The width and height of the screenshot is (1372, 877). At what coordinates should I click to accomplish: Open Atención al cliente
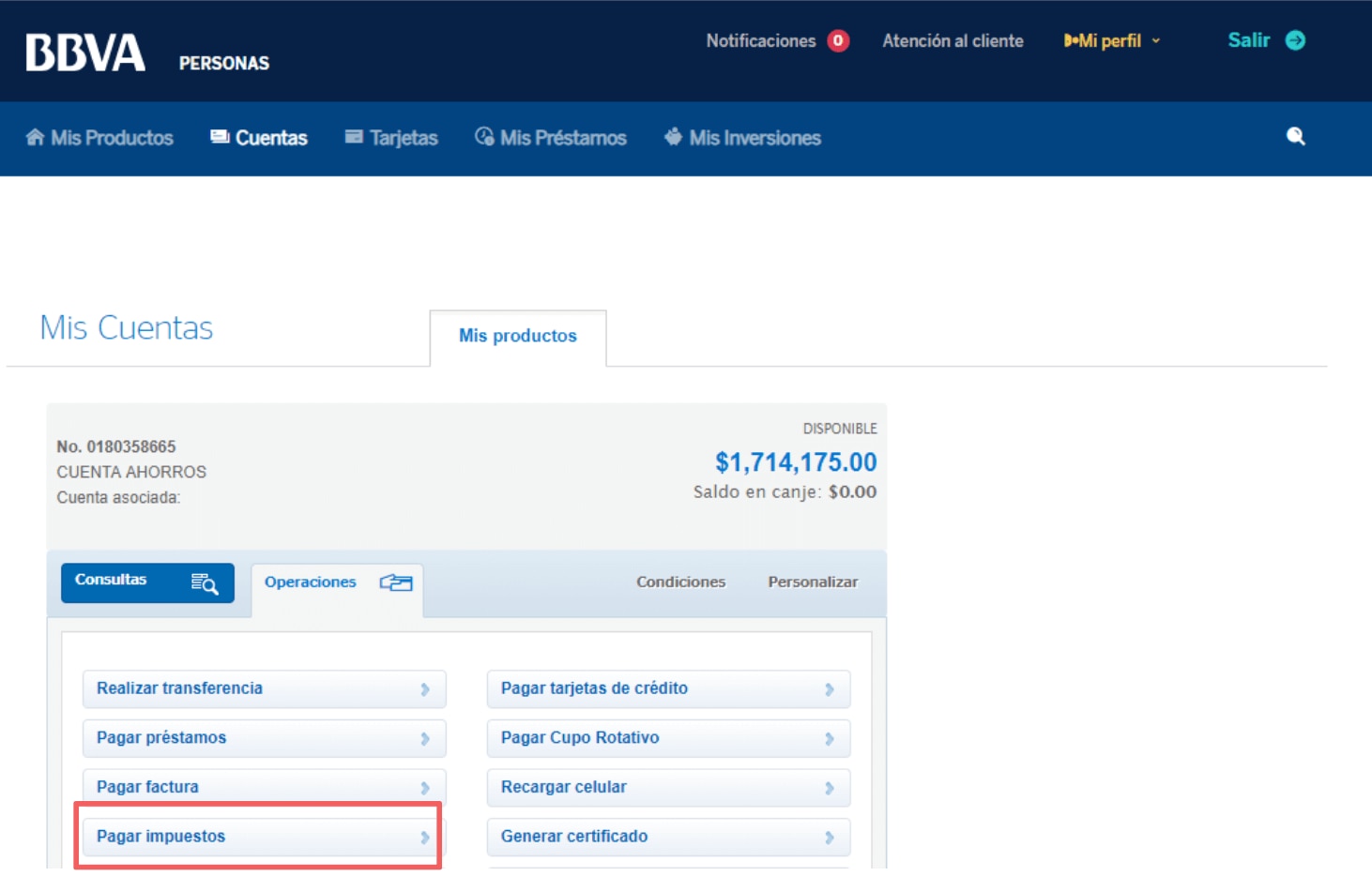pyautogui.click(x=953, y=40)
